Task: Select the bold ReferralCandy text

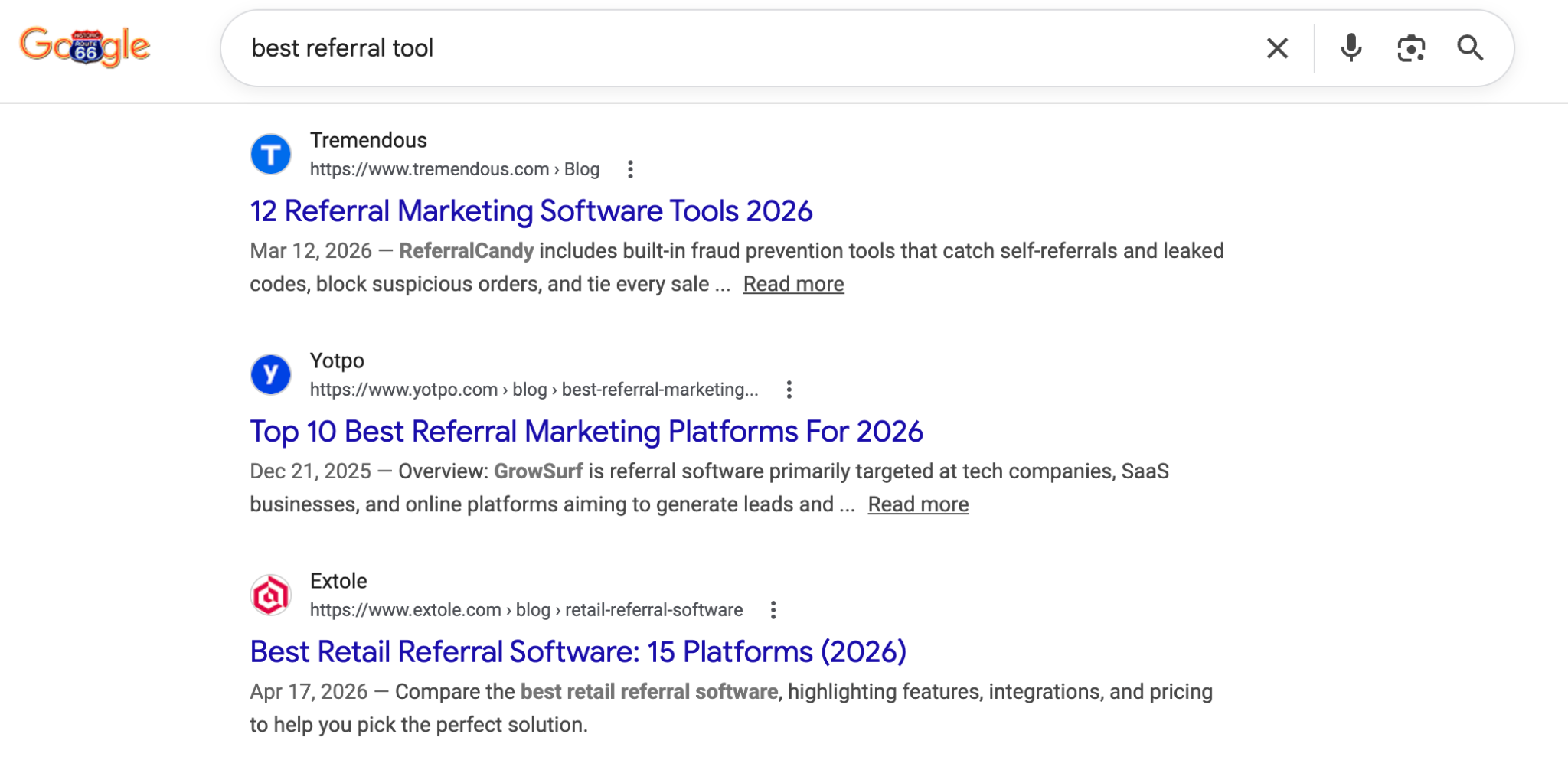Action: [x=466, y=251]
